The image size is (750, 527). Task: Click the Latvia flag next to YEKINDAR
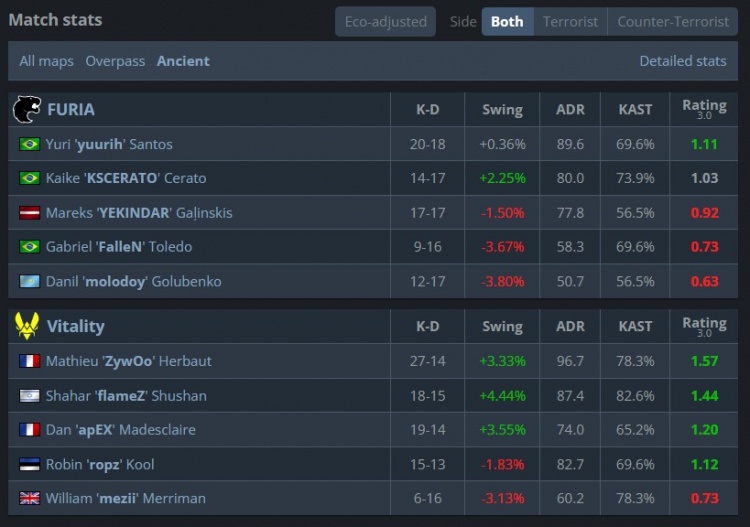29,213
